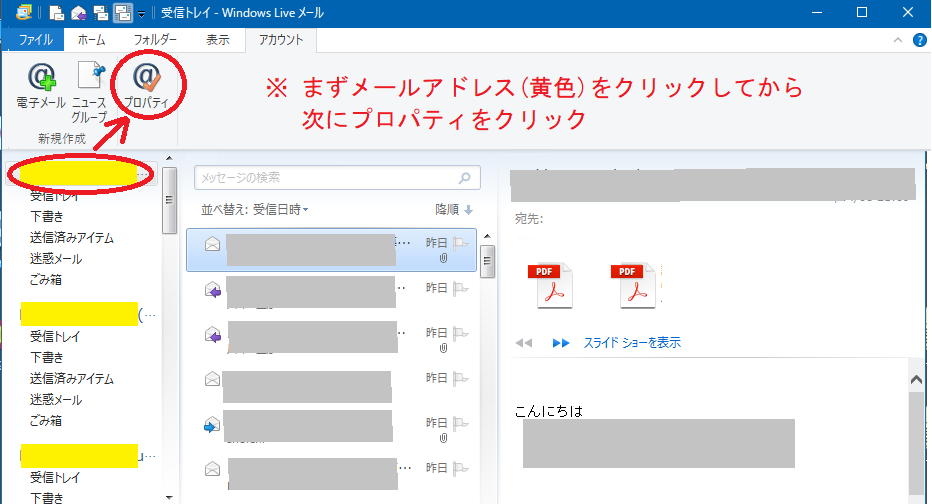Click the こんにちは text in message body
The height and width of the screenshot is (504, 932).
click(549, 411)
